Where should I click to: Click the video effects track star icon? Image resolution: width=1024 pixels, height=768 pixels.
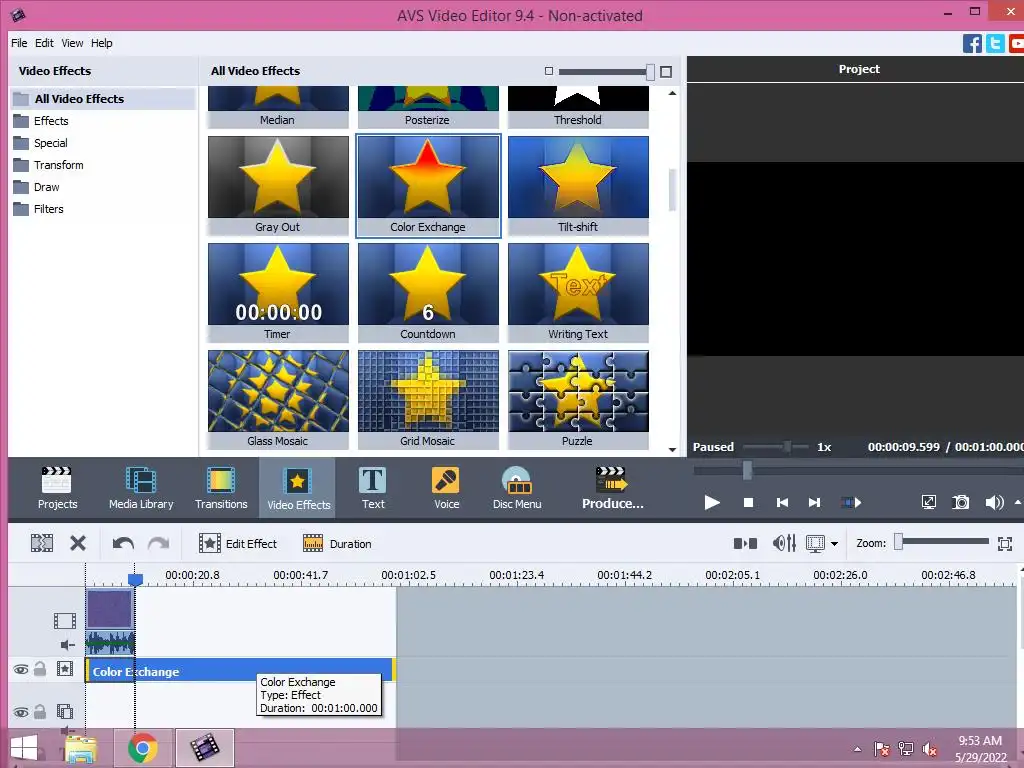coord(65,669)
